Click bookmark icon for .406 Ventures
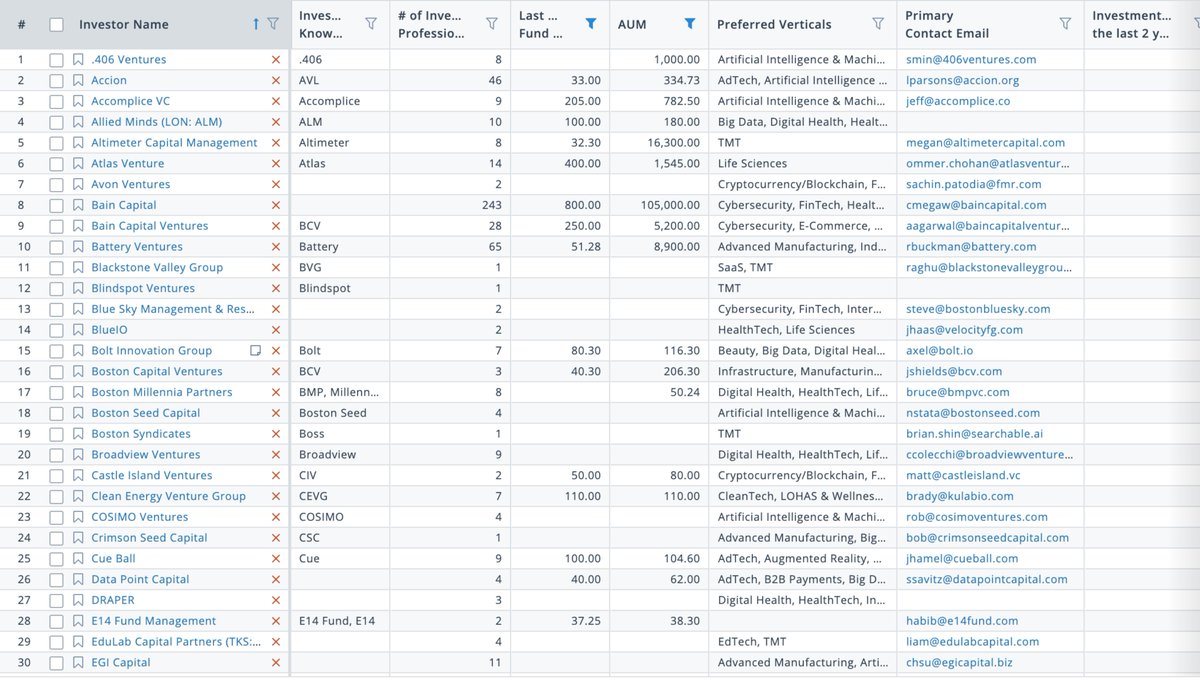1200x680 pixels. (x=78, y=60)
